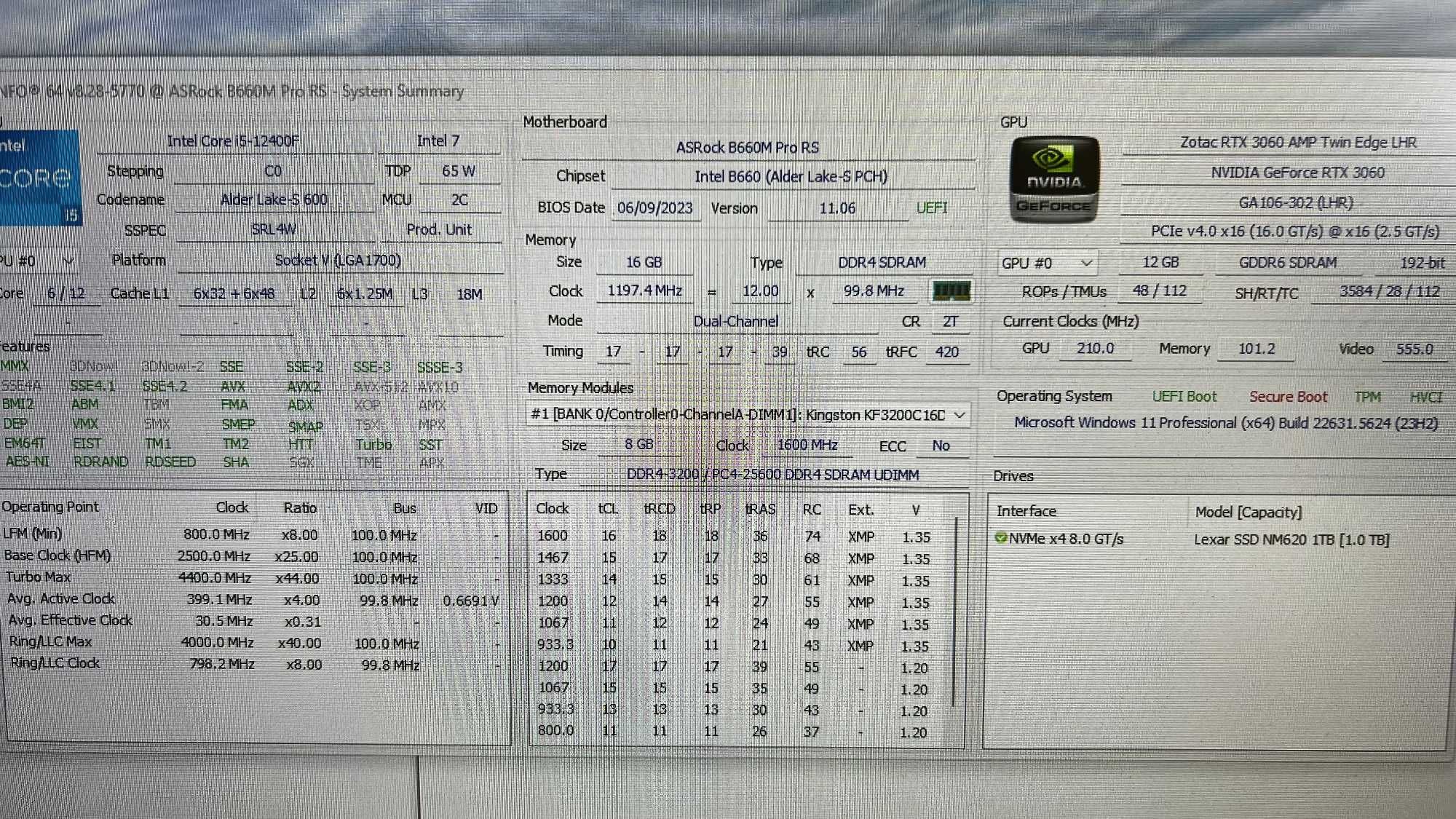Click the Model [Capacity] column header
This screenshot has width=1456, height=819.
click(x=1248, y=513)
